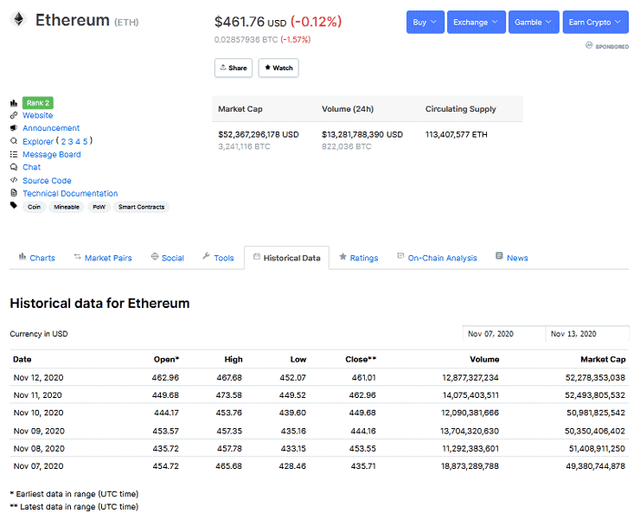Open the Market Pairs tab

pyautogui.click(x=103, y=258)
